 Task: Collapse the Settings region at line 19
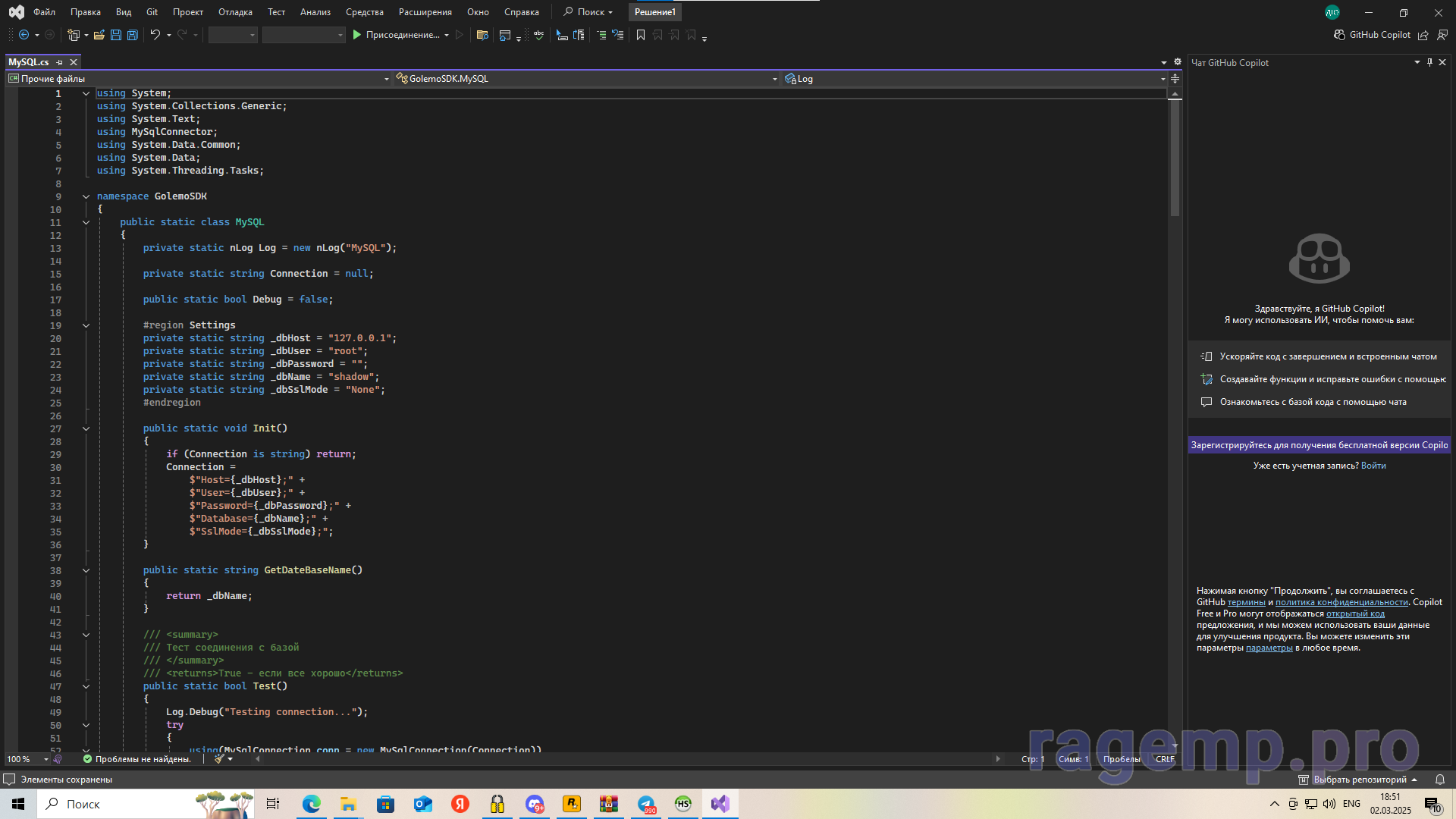tap(86, 326)
